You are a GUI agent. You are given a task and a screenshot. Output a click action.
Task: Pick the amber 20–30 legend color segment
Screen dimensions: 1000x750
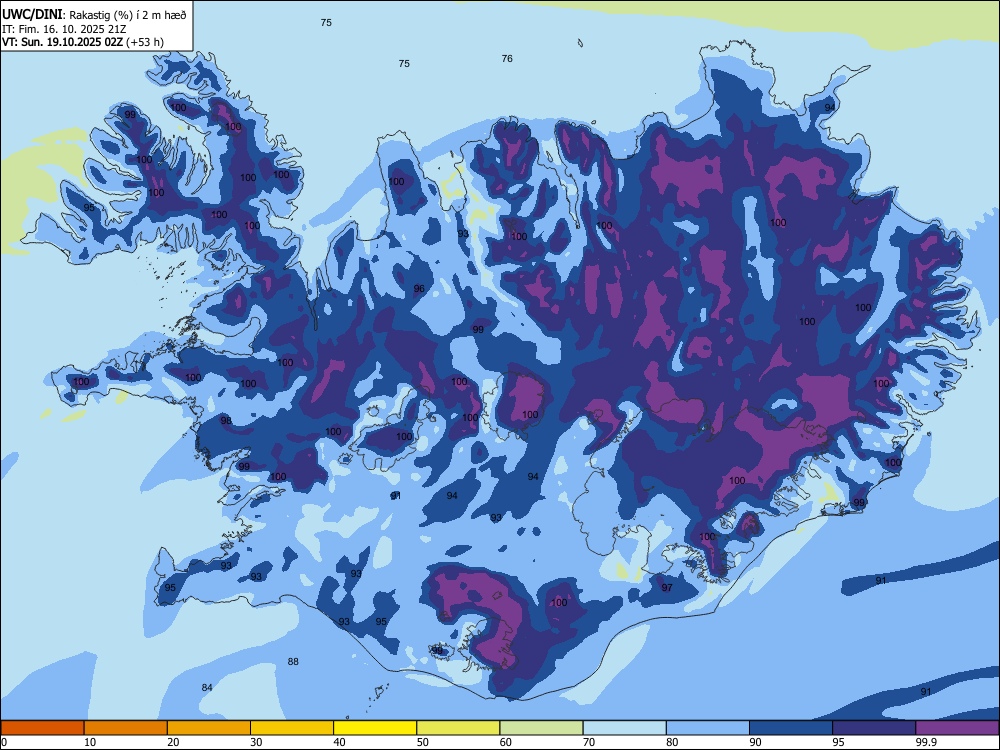pyautogui.click(x=209, y=728)
